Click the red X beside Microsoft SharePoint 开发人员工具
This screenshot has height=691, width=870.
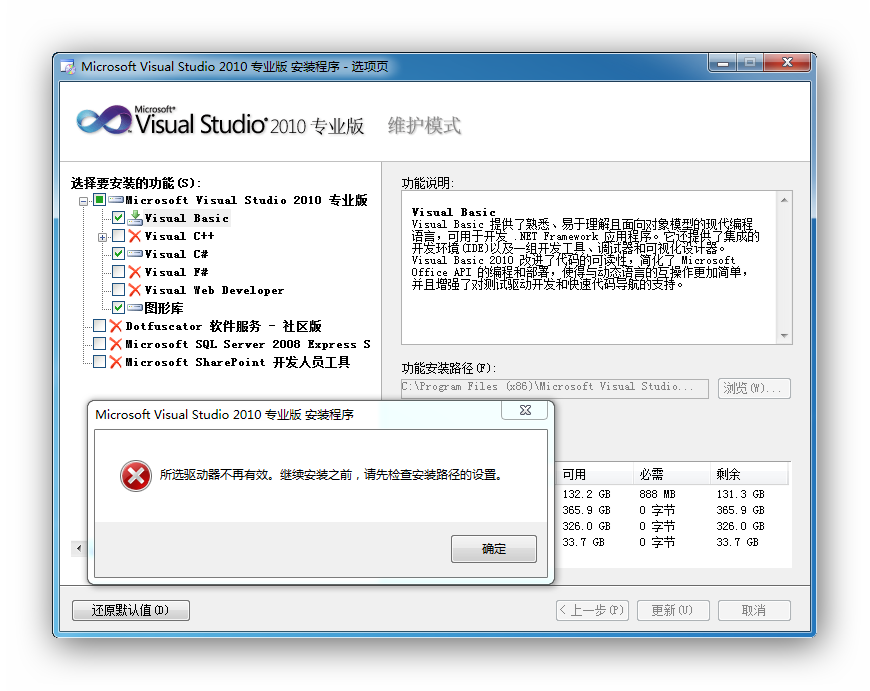tap(116, 362)
